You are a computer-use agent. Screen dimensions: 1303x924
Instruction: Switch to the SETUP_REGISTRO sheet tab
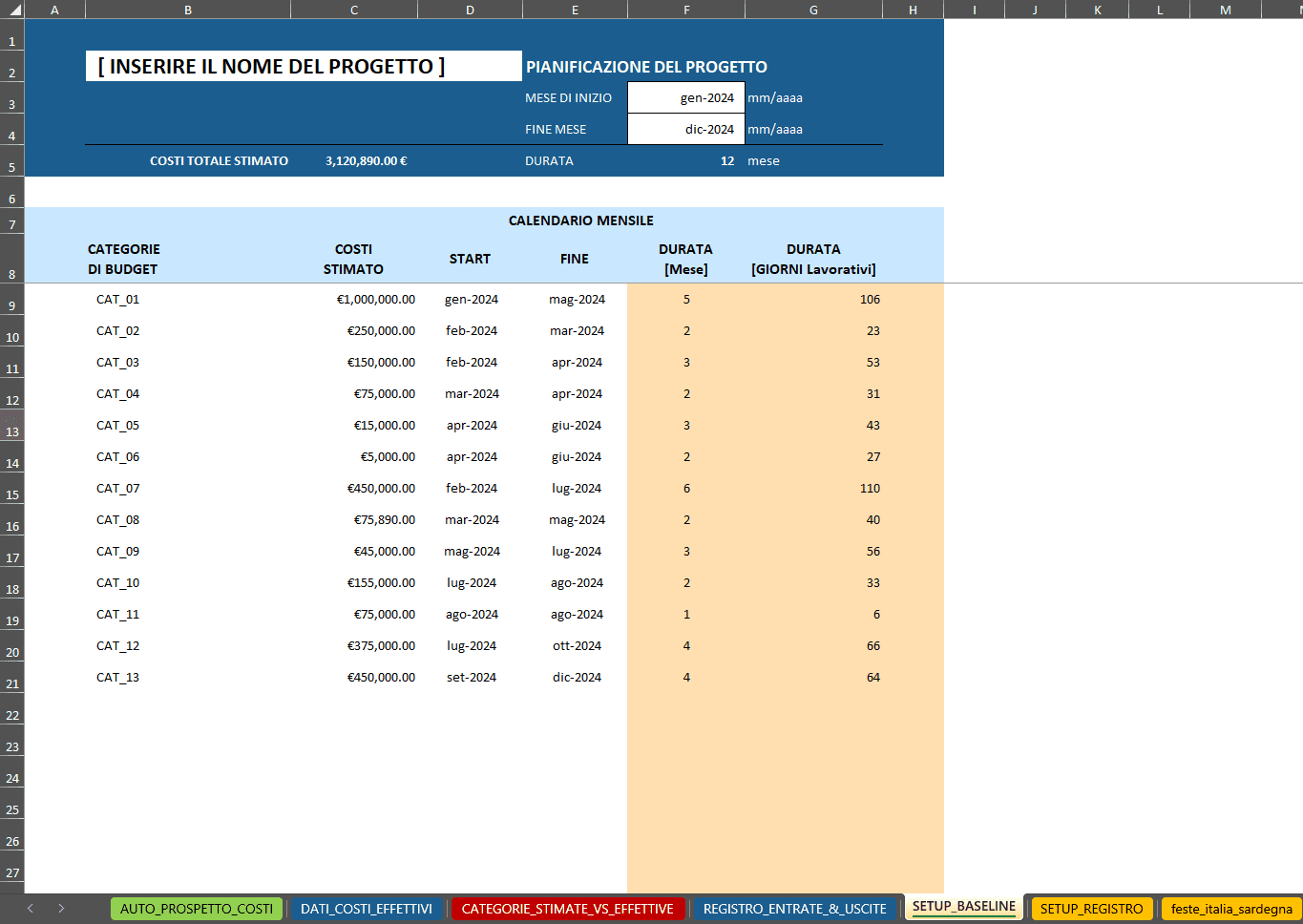click(1091, 908)
